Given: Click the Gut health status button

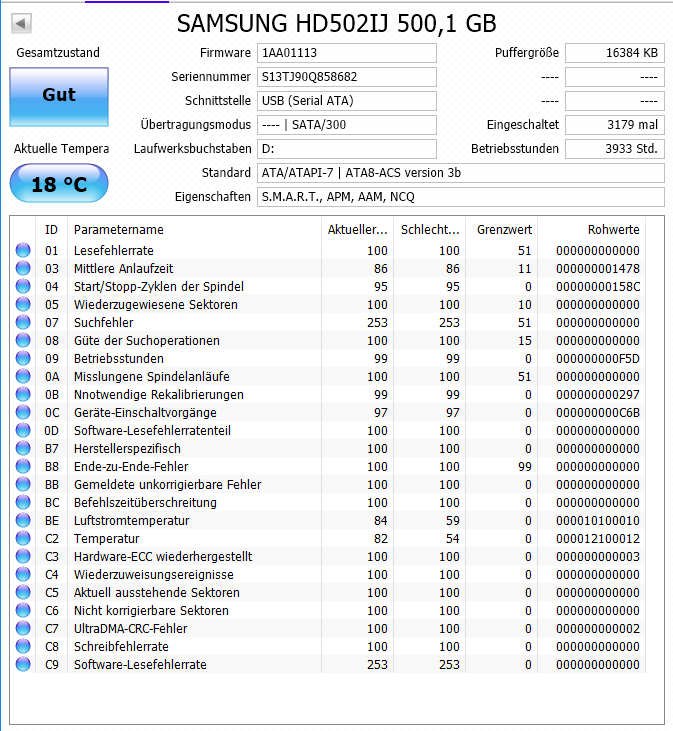Looking at the screenshot, I should 59,97.
